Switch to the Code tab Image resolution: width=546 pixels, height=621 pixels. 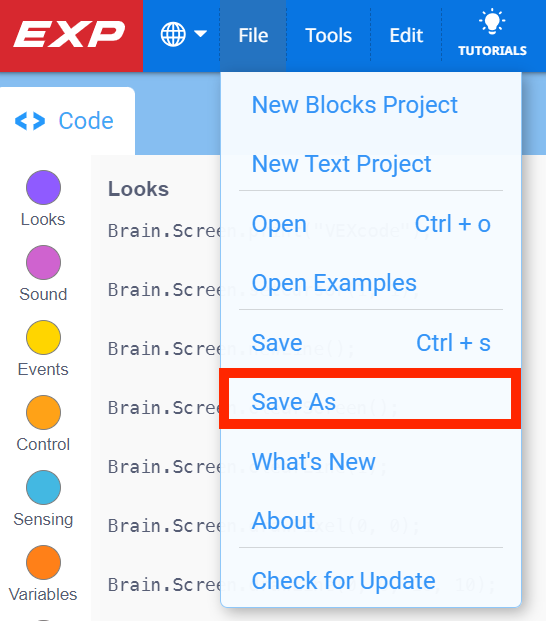65,121
